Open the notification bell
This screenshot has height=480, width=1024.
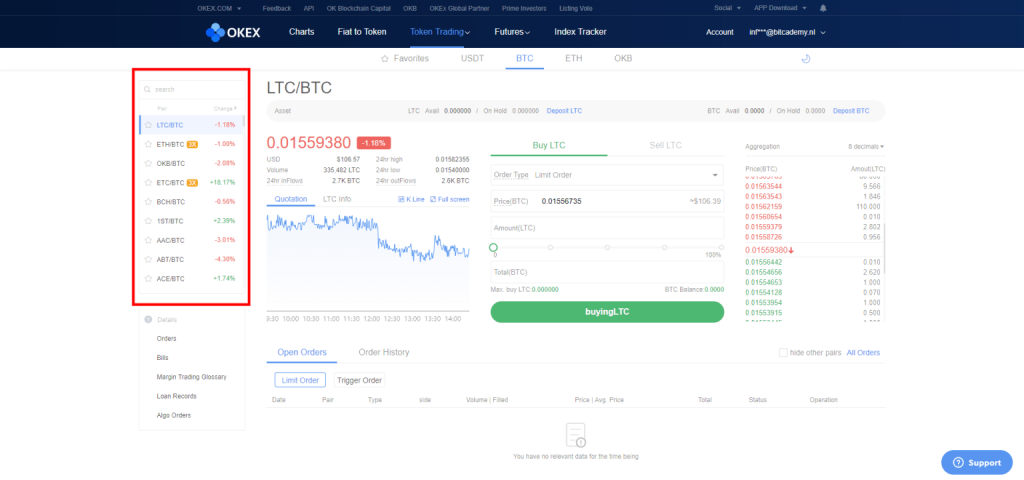pyautogui.click(x=823, y=8)
